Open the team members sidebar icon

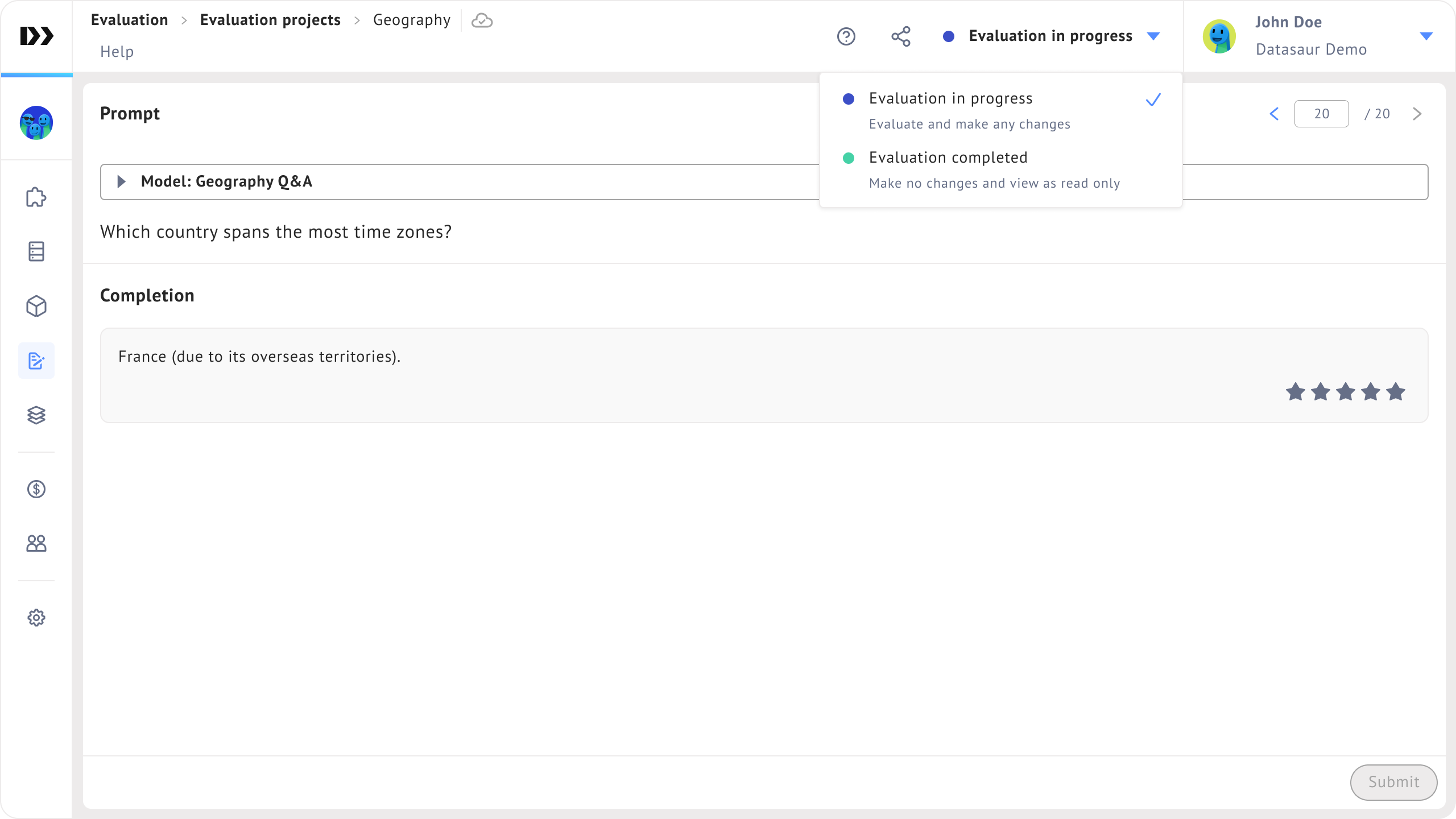click(36, 544)
